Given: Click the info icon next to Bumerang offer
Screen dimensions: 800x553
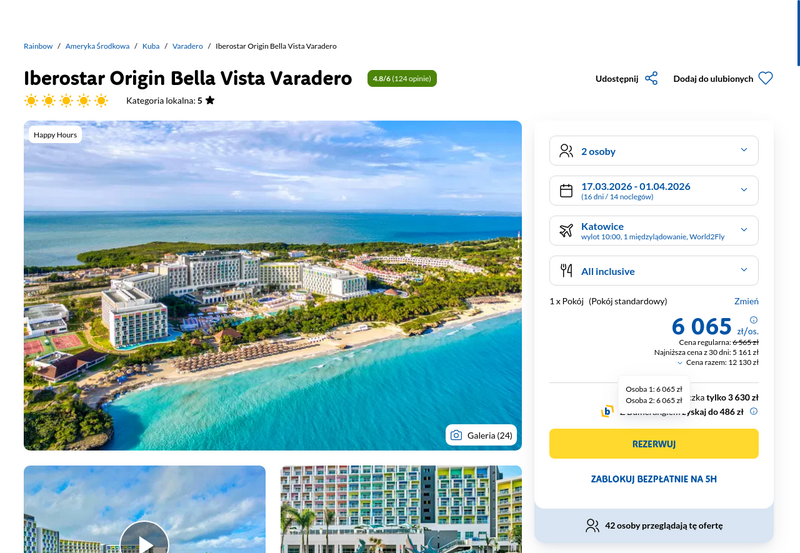Looking at the screenshot, I should click(754, 411).
